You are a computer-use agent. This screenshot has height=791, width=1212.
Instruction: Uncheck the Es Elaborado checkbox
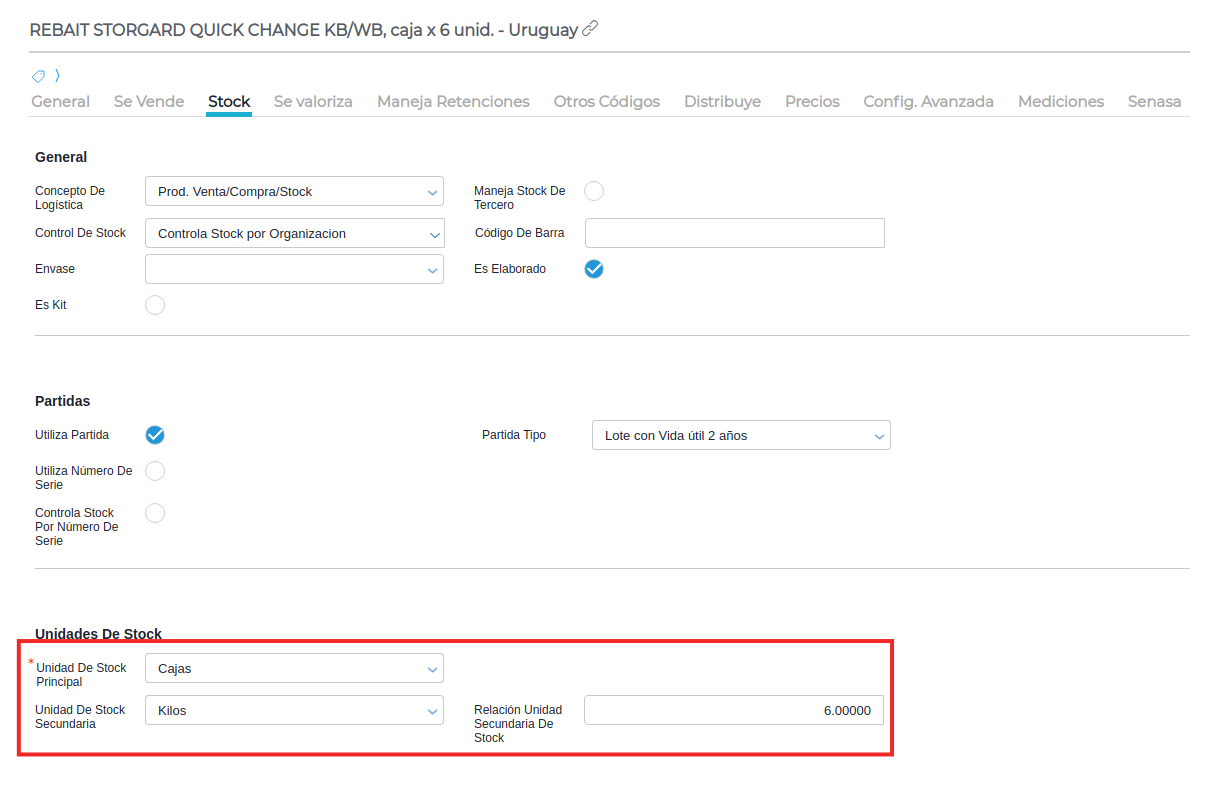[594, 269]
